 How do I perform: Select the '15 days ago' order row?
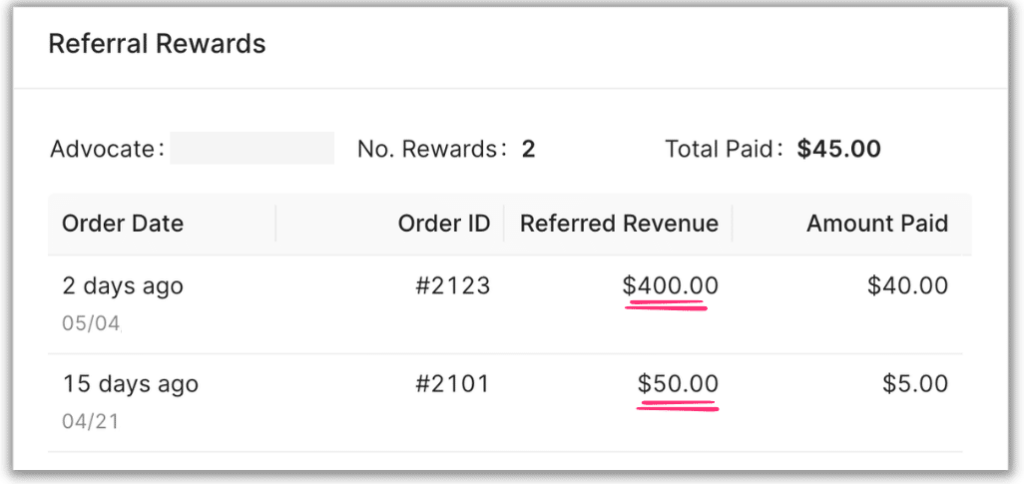click(x=505, y=402)
